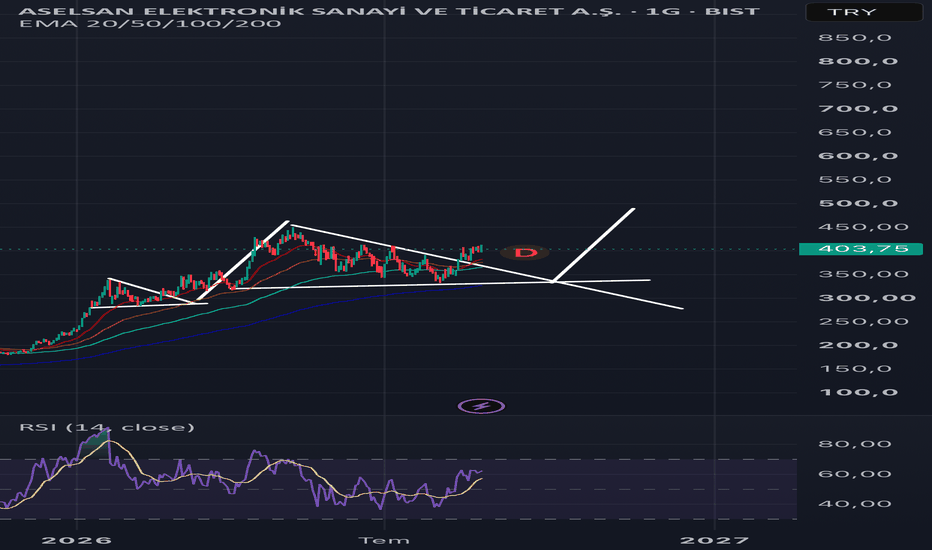
Task: Click the 300,00 price axis label
Action: [867, 298]
